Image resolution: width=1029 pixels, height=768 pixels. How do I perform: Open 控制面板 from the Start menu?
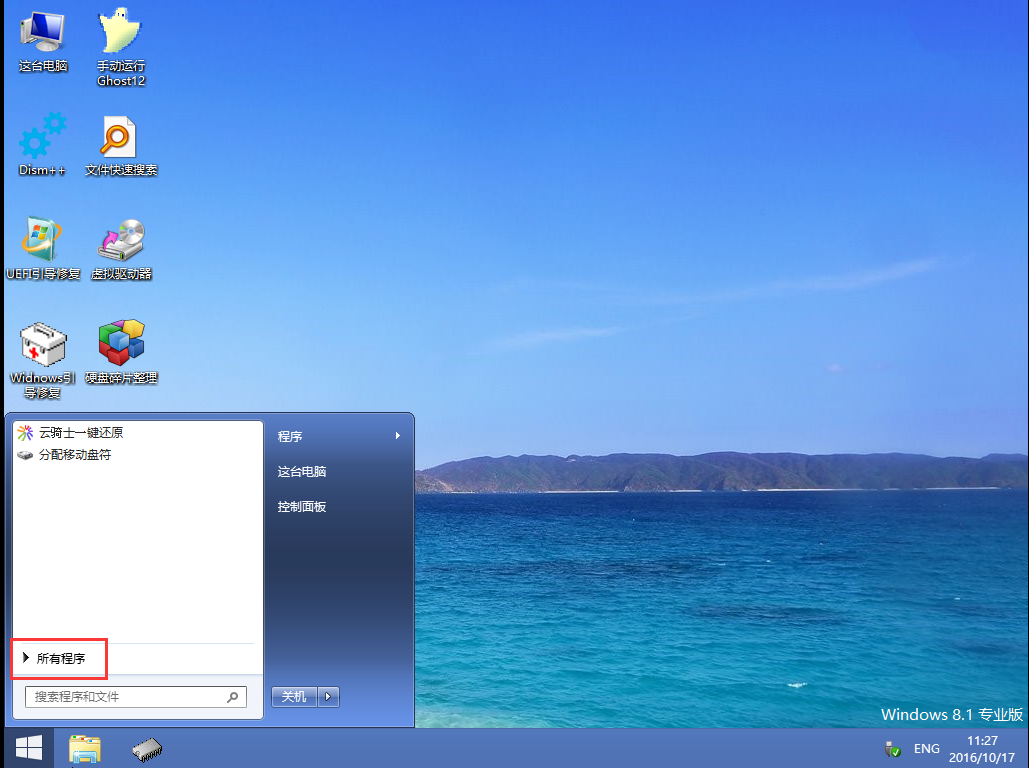coord(302,507)
